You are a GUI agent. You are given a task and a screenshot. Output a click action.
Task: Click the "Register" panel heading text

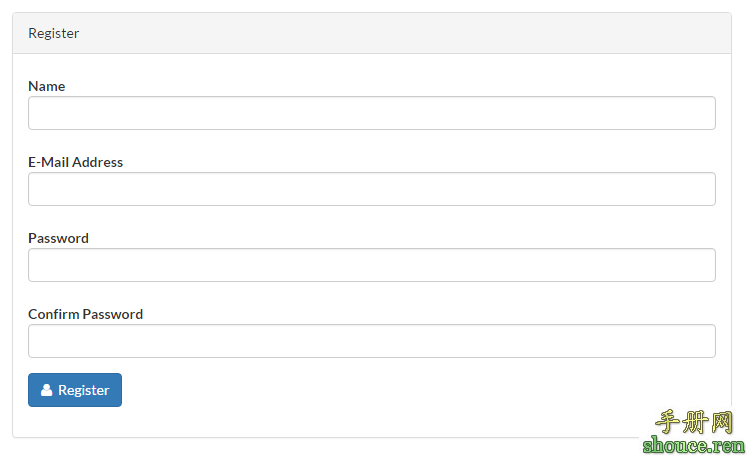coord(54,33)
